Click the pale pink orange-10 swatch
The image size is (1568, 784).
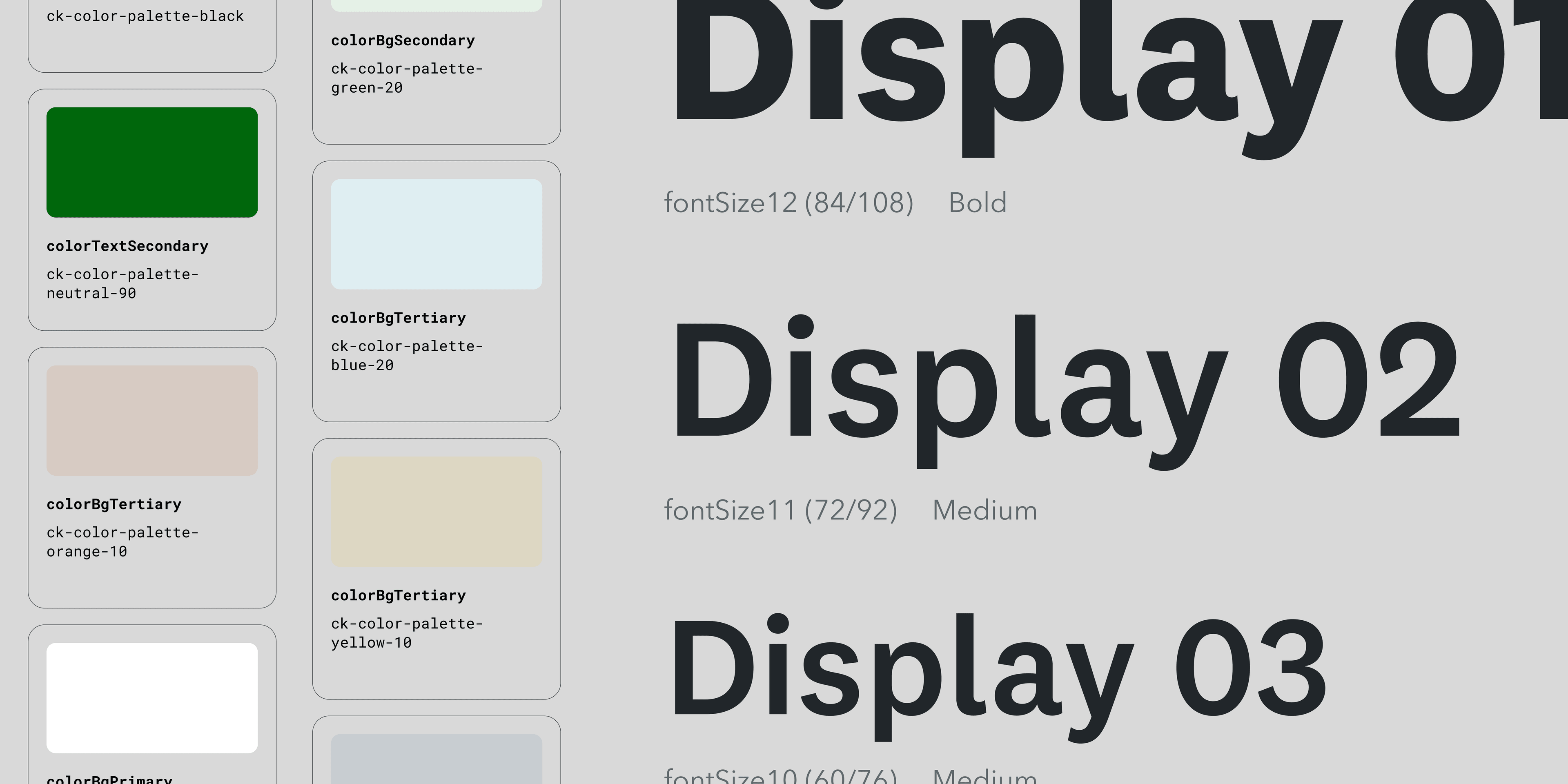click(x=151, y=420)
